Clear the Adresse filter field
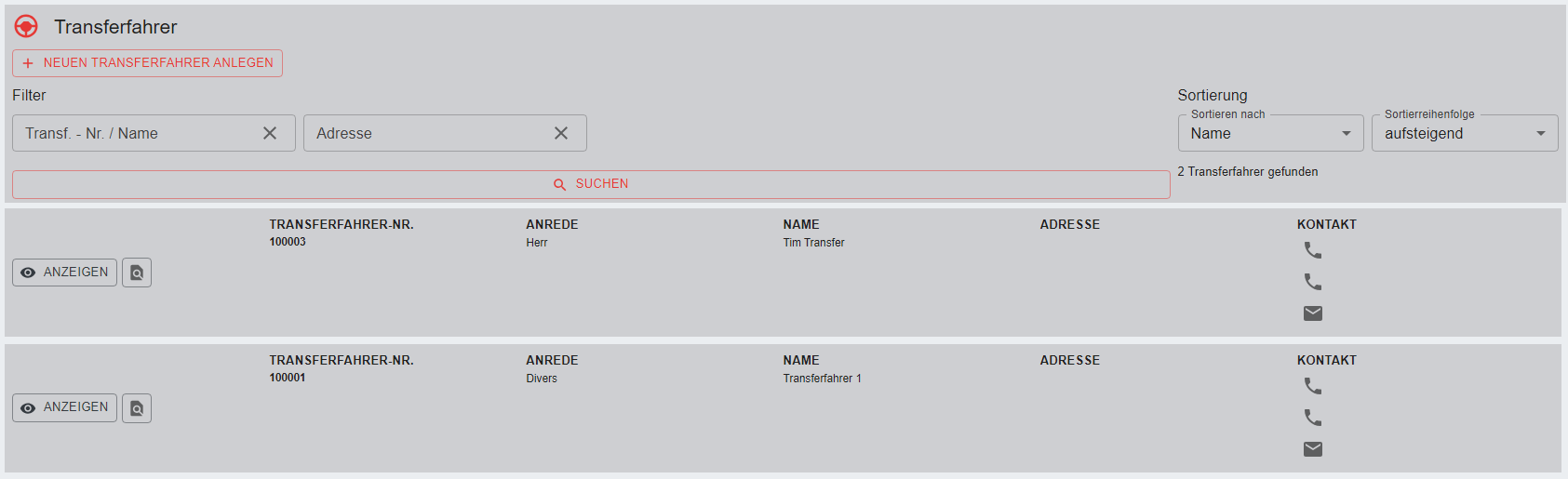1568x479 pixels. pyautogui.click(x=561, y=133)
